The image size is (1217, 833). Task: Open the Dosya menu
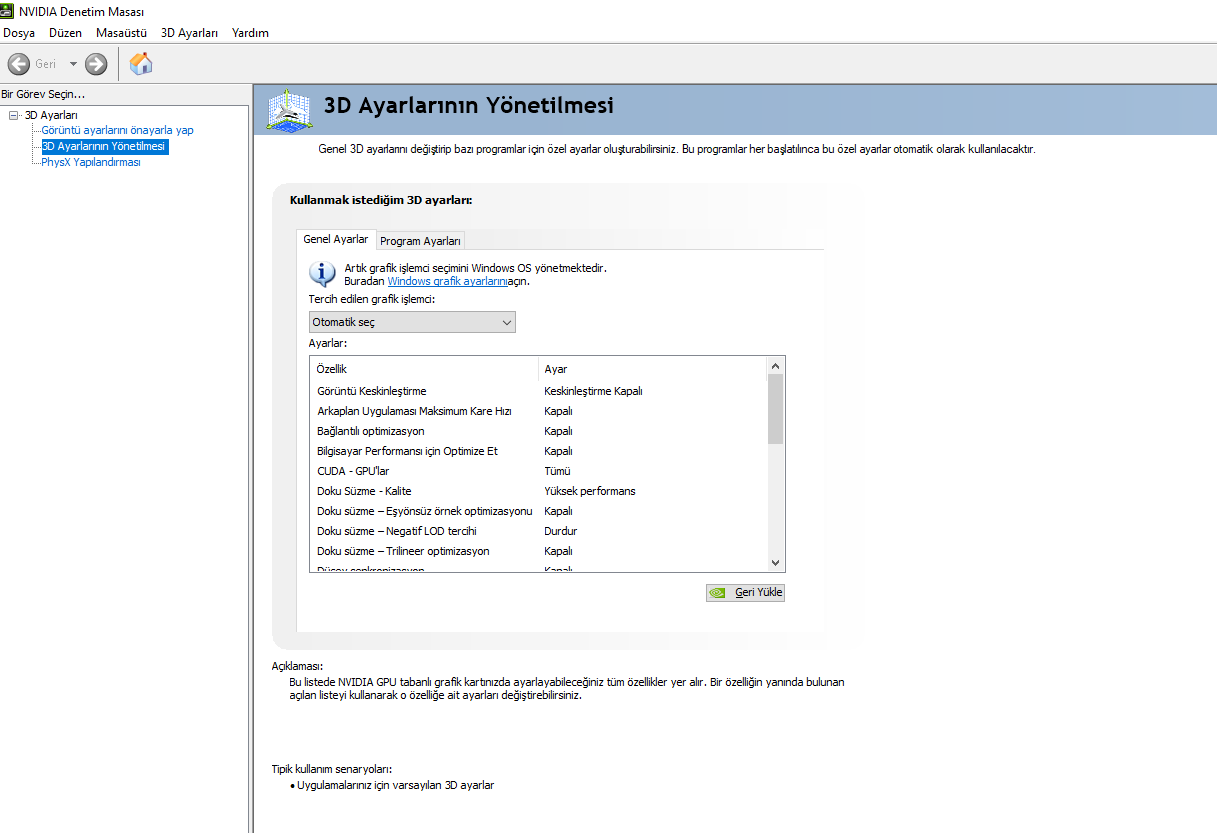(19, 33)
